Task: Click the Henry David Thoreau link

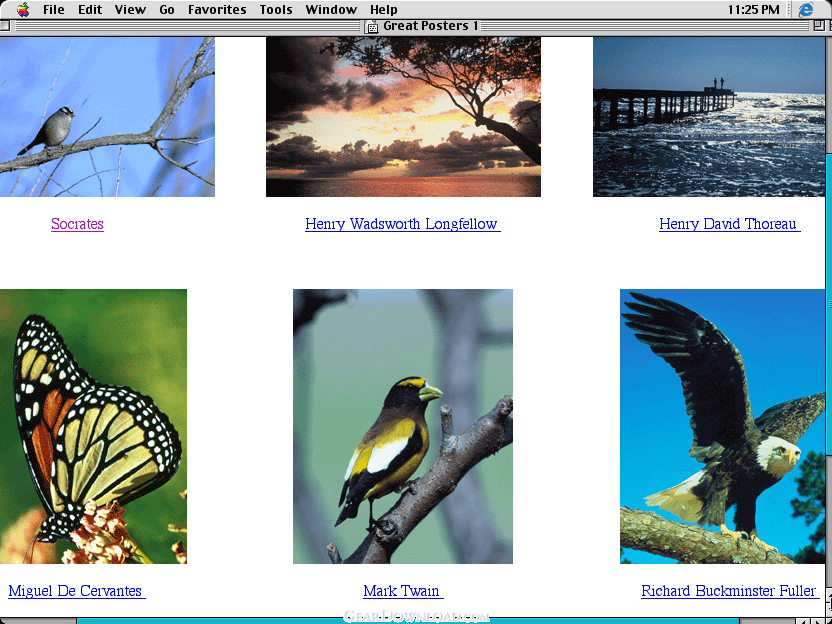Action: click(x=728, y=224)
